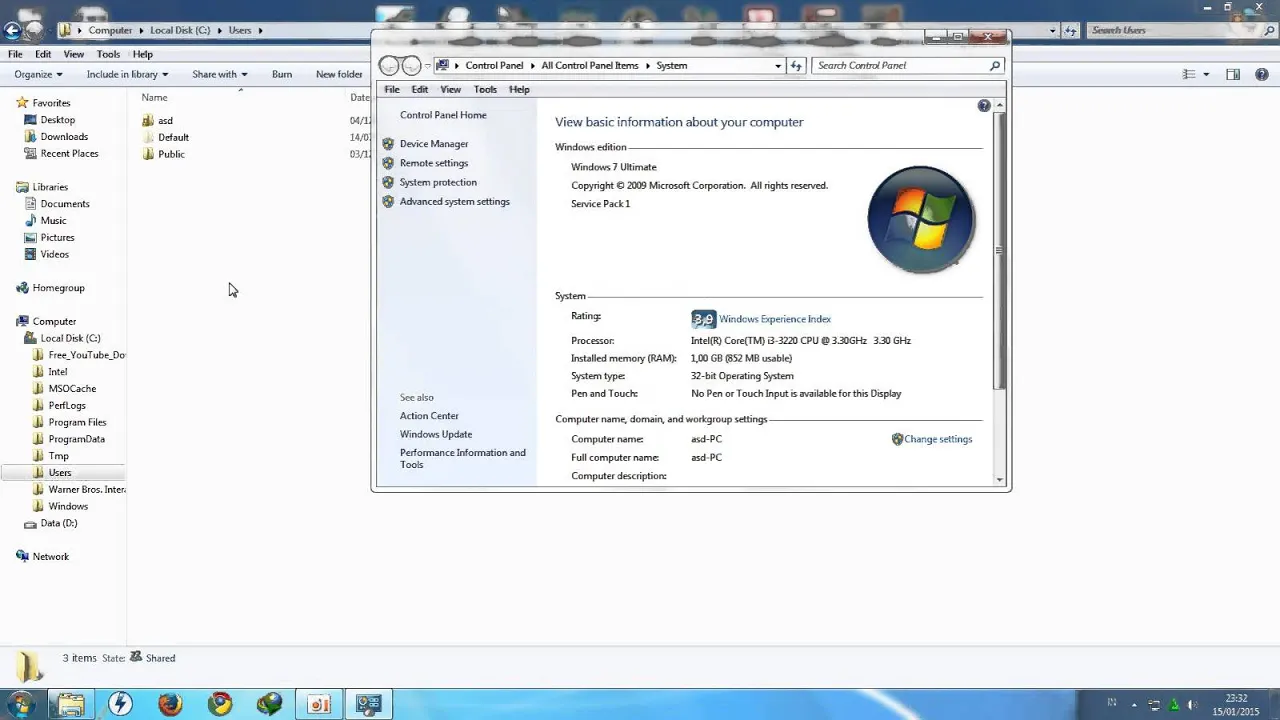1280x720 pixels.
Task: Open File menu in Control Panel window
Action: click(392, 89)
